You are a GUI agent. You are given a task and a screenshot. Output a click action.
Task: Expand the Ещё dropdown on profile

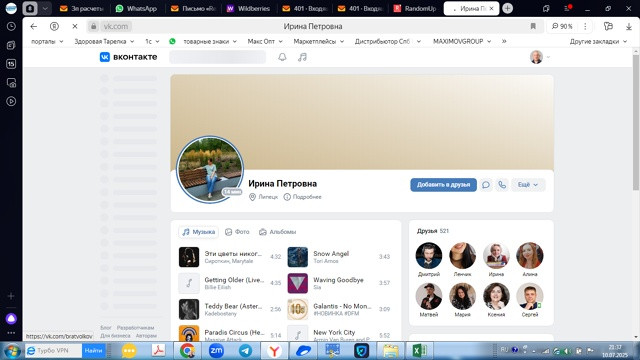pos(528,185)
